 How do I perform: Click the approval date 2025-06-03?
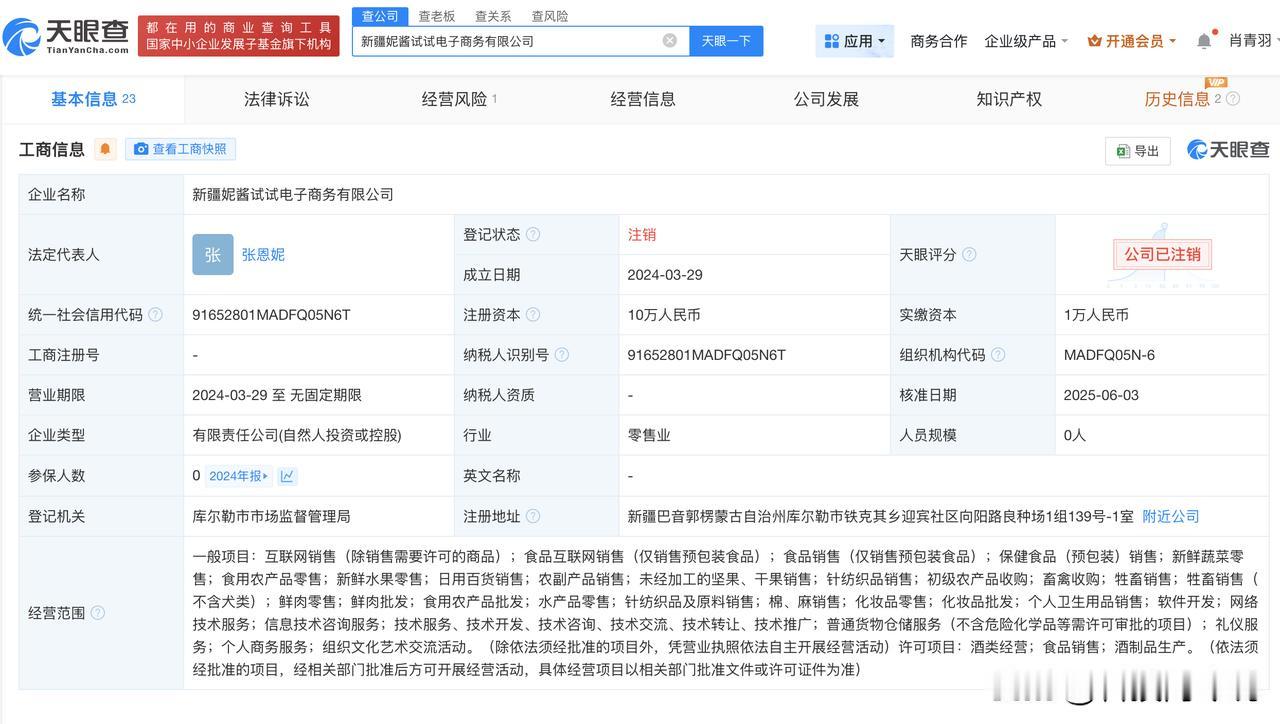tap(1101, 395)
